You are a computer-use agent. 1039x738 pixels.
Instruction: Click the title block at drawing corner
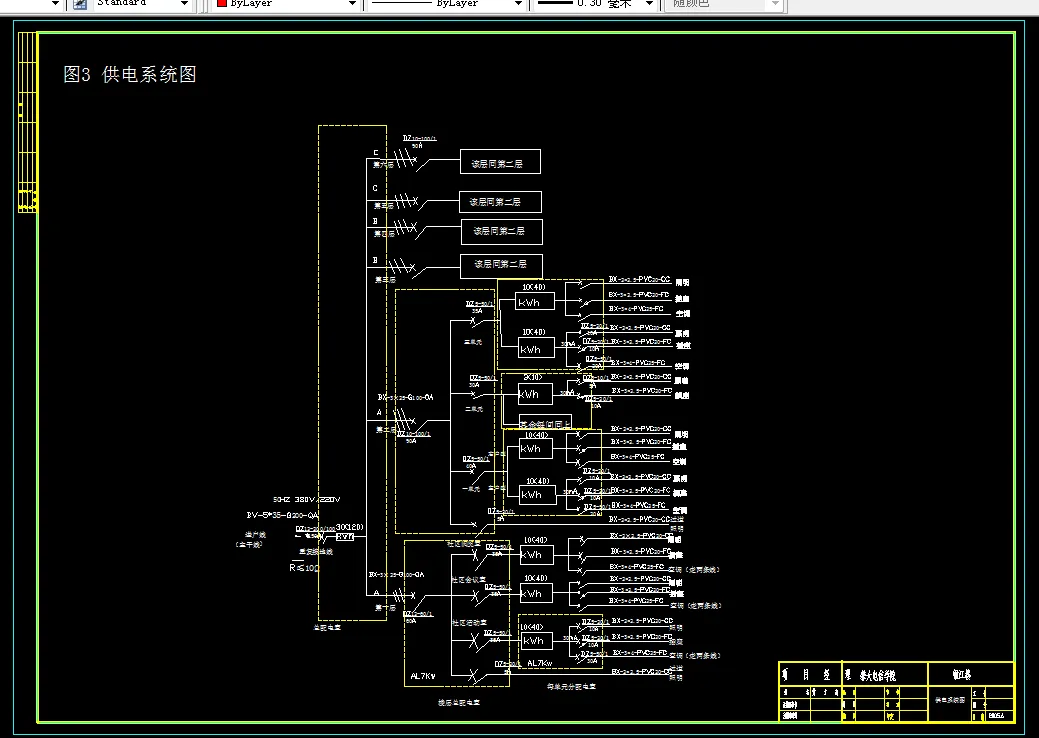point(897,692)
